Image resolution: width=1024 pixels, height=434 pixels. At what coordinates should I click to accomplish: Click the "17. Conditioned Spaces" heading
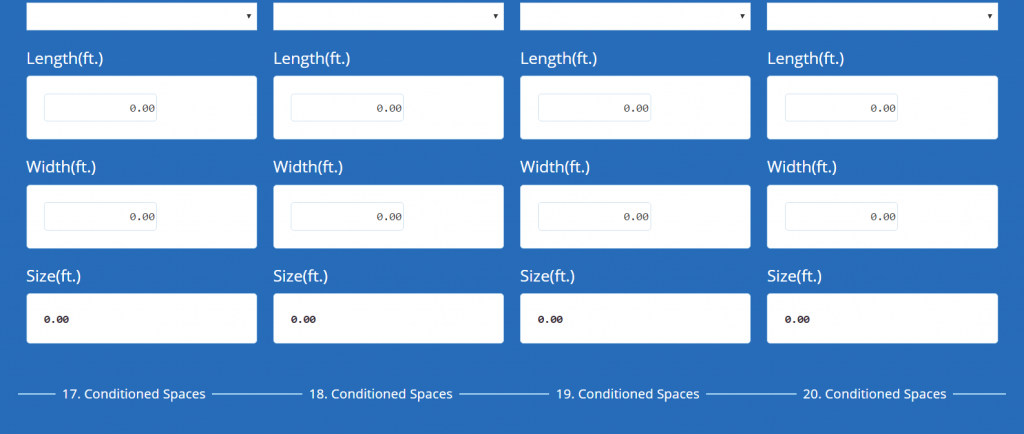(x=134, y=394)
